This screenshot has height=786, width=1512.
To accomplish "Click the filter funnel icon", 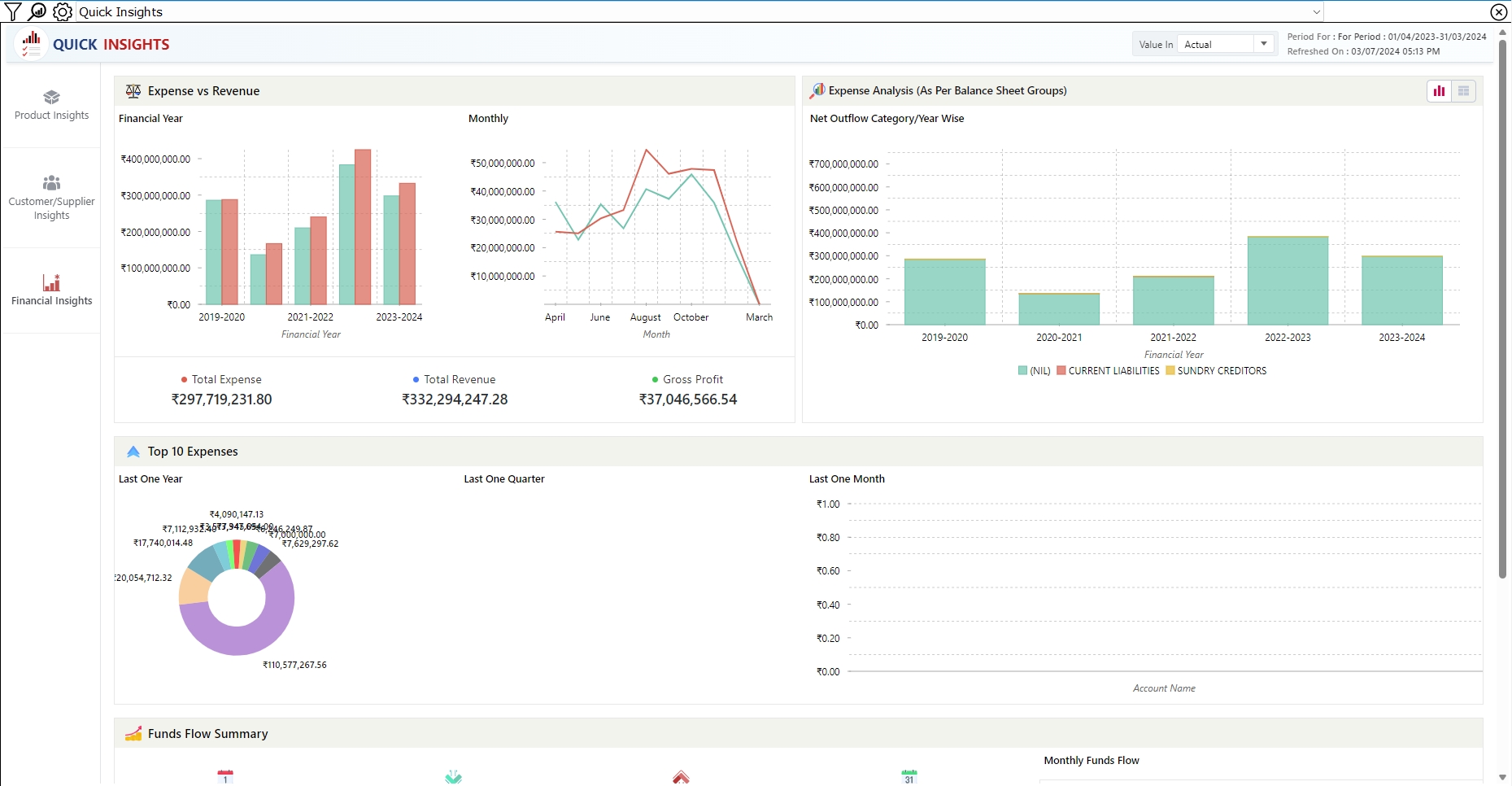I will [13, 11].
